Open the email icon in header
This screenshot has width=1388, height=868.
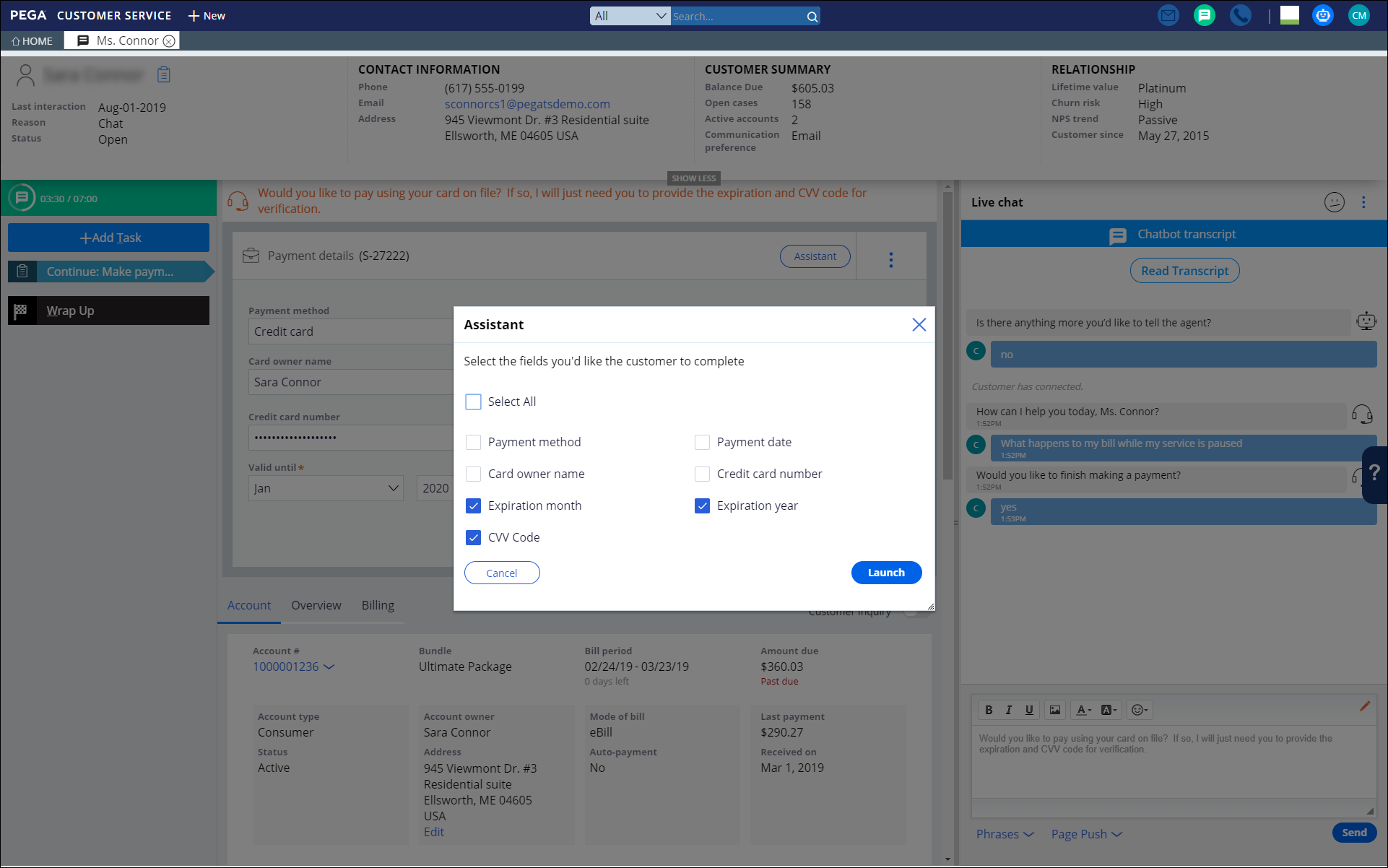pos(1168,15)
